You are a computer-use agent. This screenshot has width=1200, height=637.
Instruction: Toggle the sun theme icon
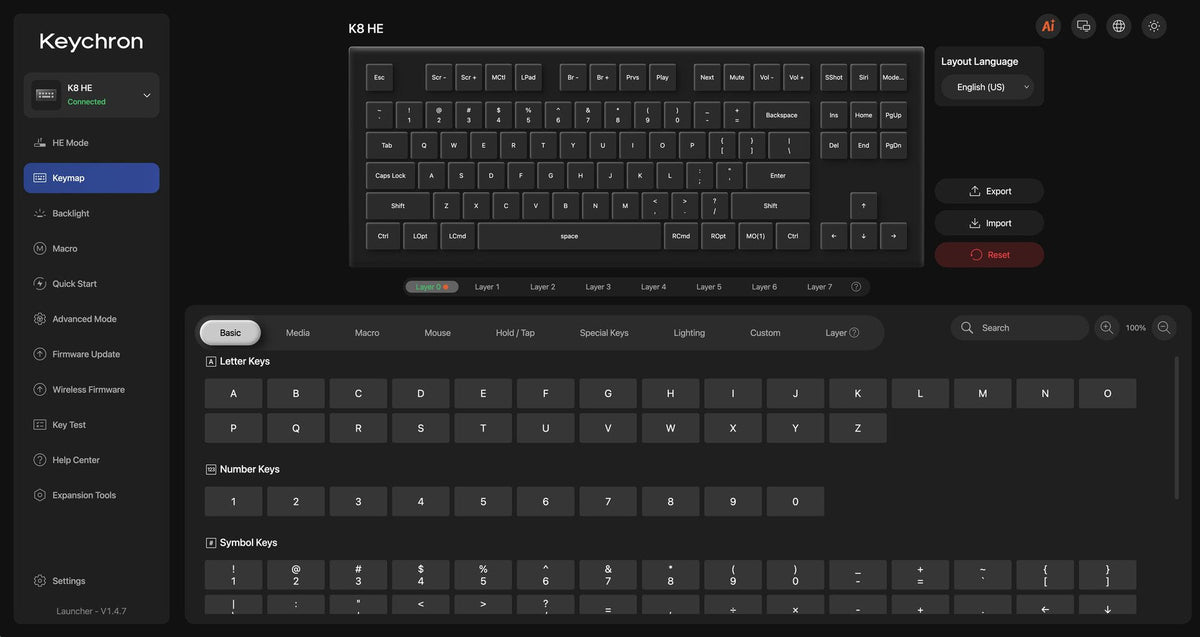tap(1154, 26)
